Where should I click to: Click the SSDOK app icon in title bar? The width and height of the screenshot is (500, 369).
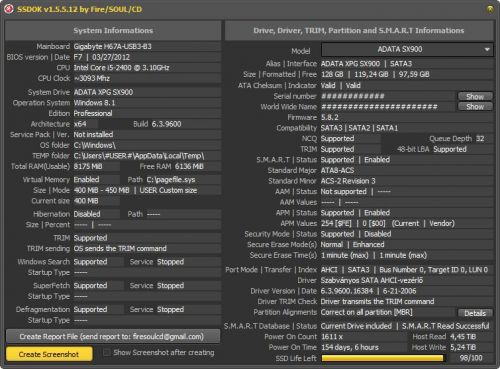tap(8, 9)
